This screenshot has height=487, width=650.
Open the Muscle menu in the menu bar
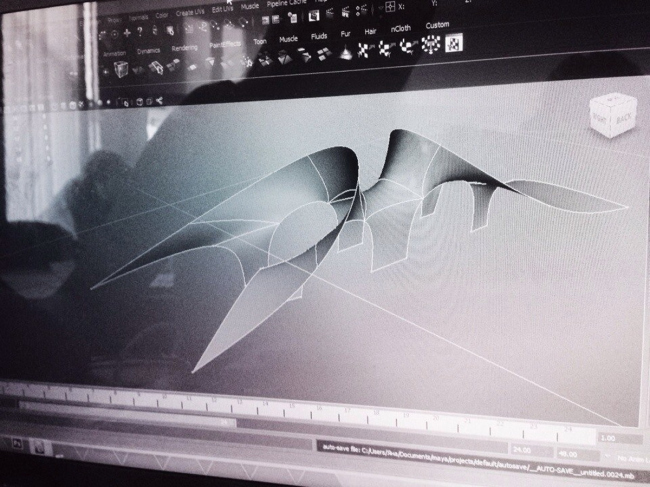click(x=249, y=4)
